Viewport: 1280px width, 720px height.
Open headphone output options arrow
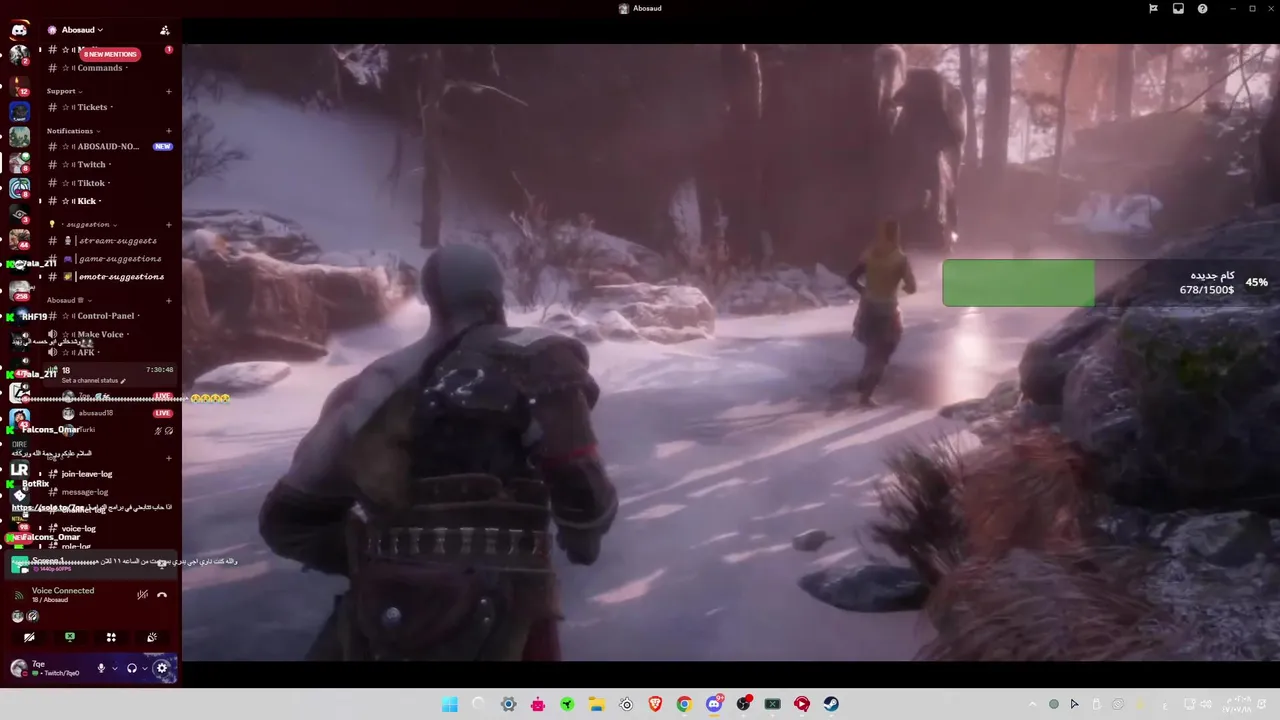145,668
